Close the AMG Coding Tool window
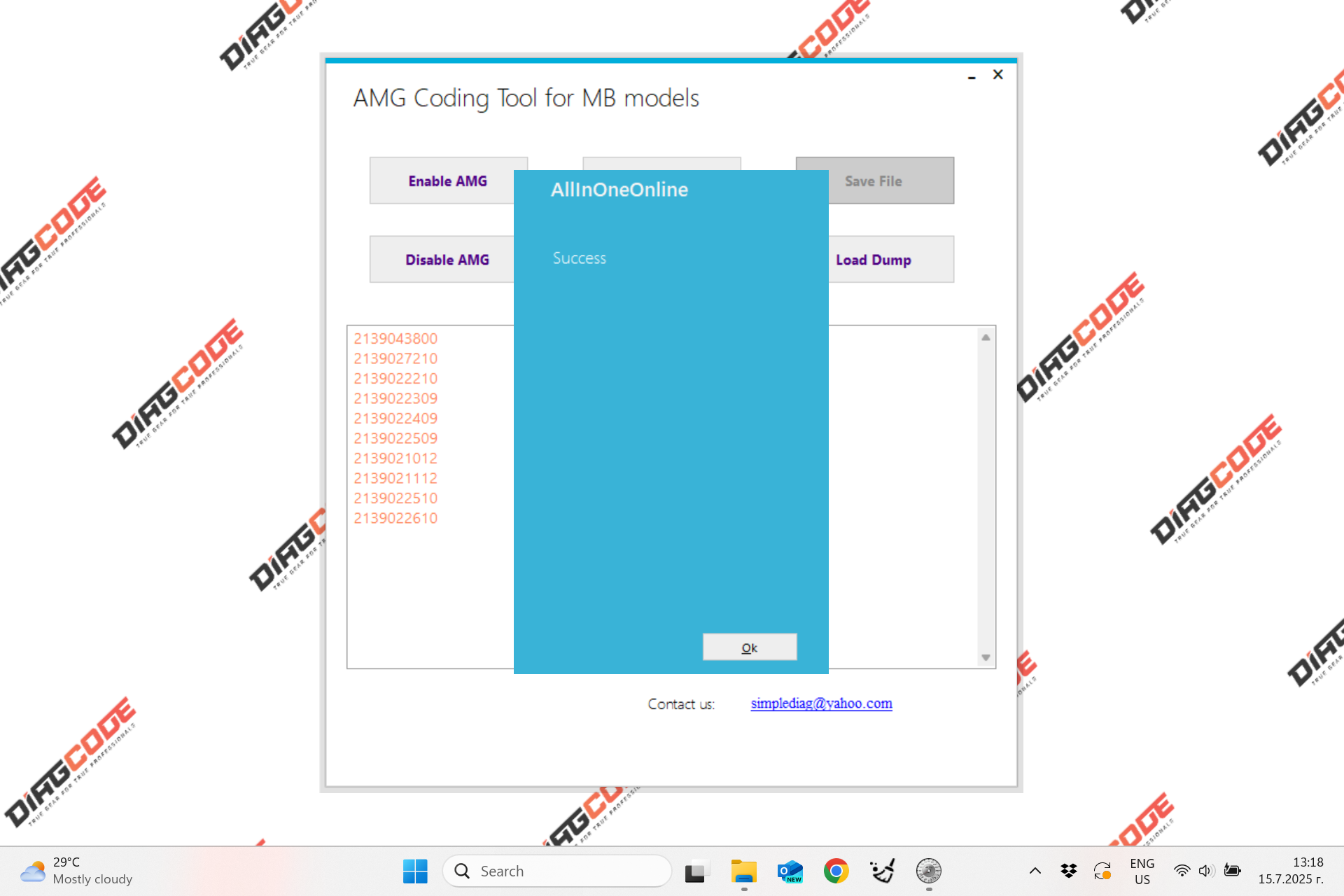The height and width of the screenshot is (896, 1344). pyautogui.click(x=998, y=74)
